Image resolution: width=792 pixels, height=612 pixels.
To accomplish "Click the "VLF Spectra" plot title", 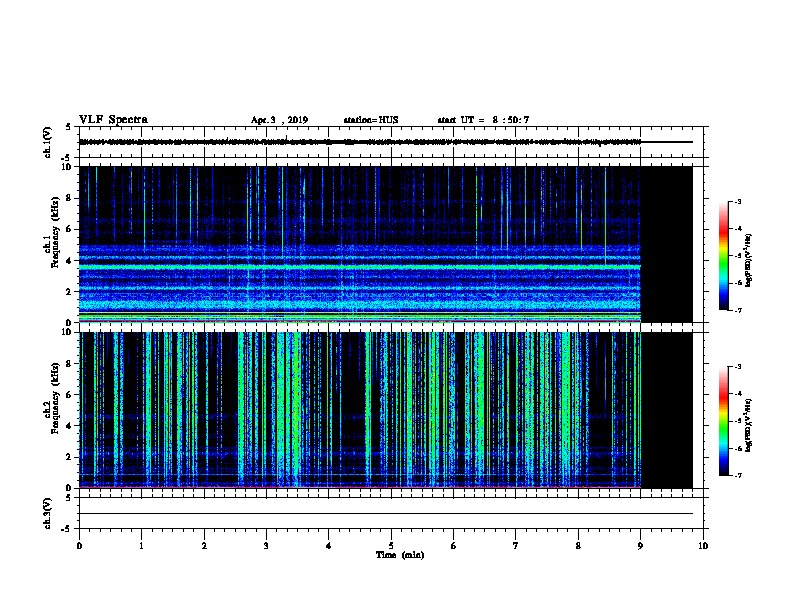I will (x=113, y=120).
